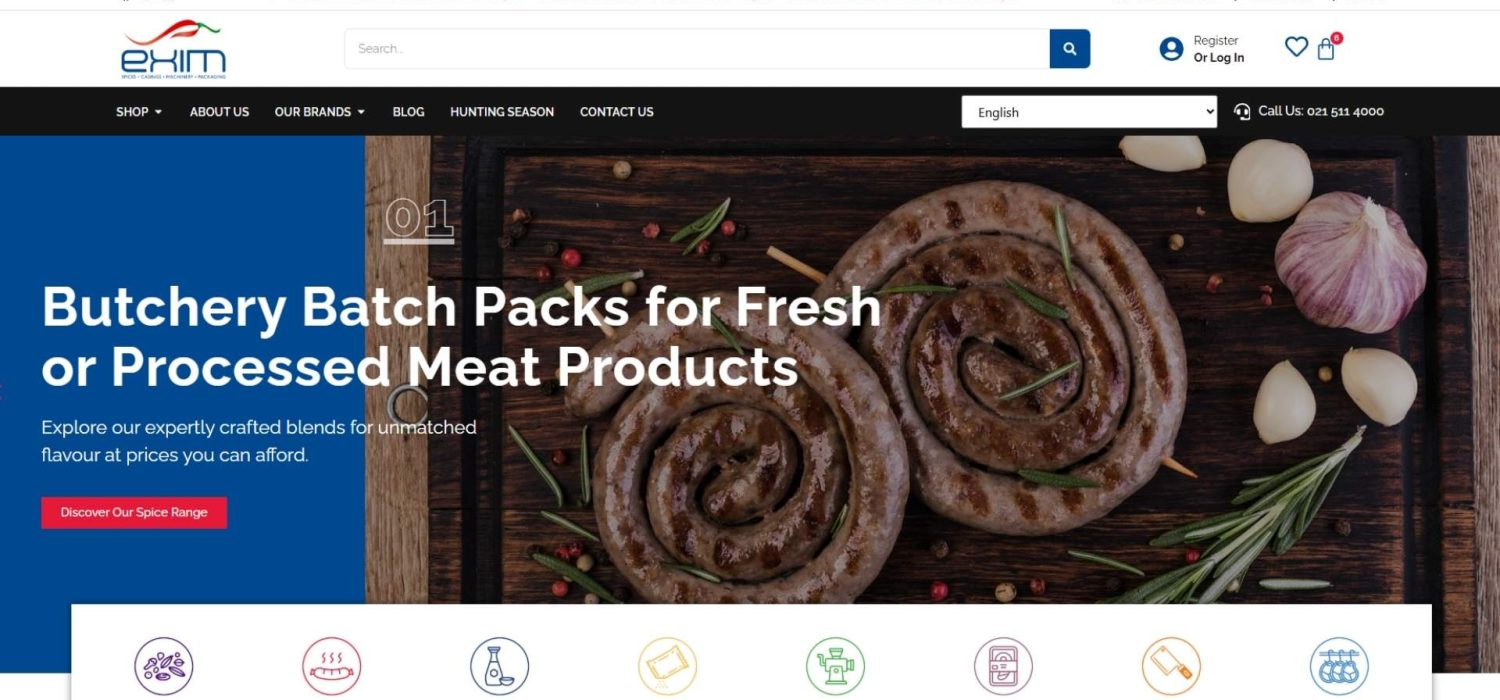This screenshot has height=700, width=1500.
Task: Click the Discover Our Spice Range button
Action: (x=134, y=513)
